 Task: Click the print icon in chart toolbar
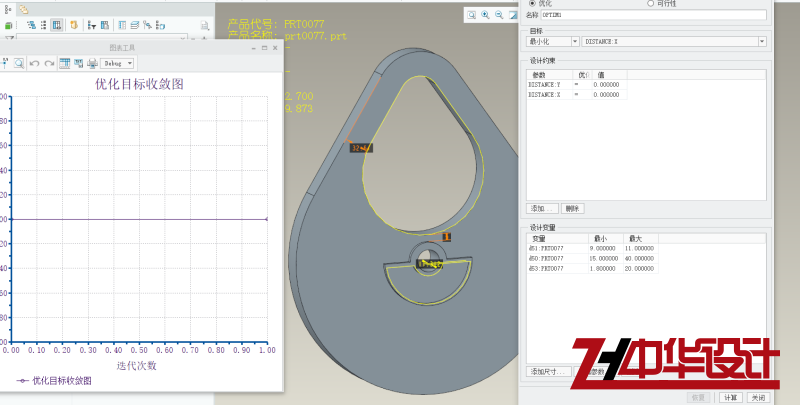point(93,63)
